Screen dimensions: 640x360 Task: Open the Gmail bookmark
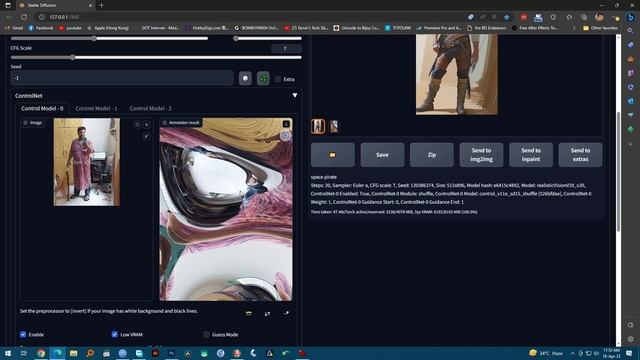pyautogui.click(x=14, y=28)
